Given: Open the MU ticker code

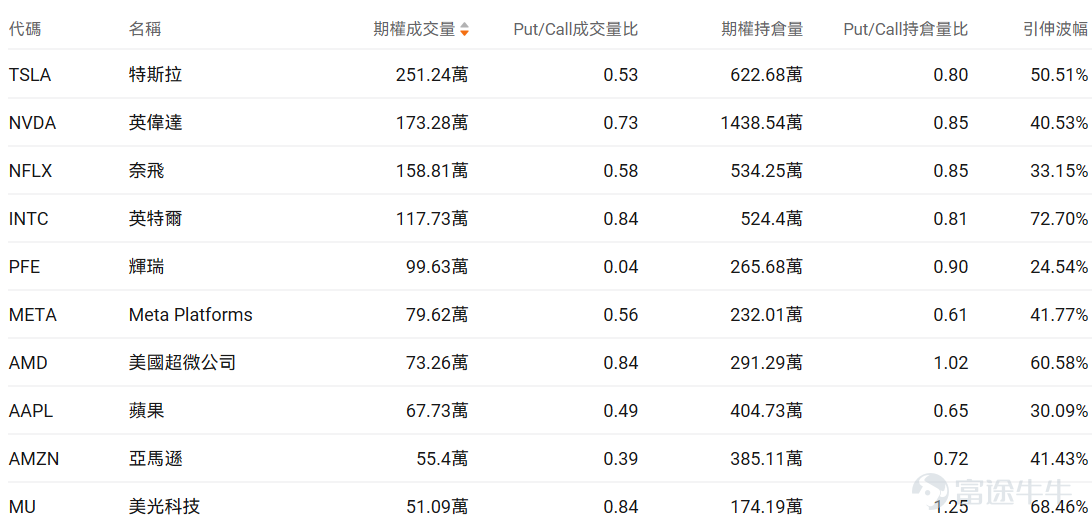Looking at the screenshot, I should coord(22,507).
